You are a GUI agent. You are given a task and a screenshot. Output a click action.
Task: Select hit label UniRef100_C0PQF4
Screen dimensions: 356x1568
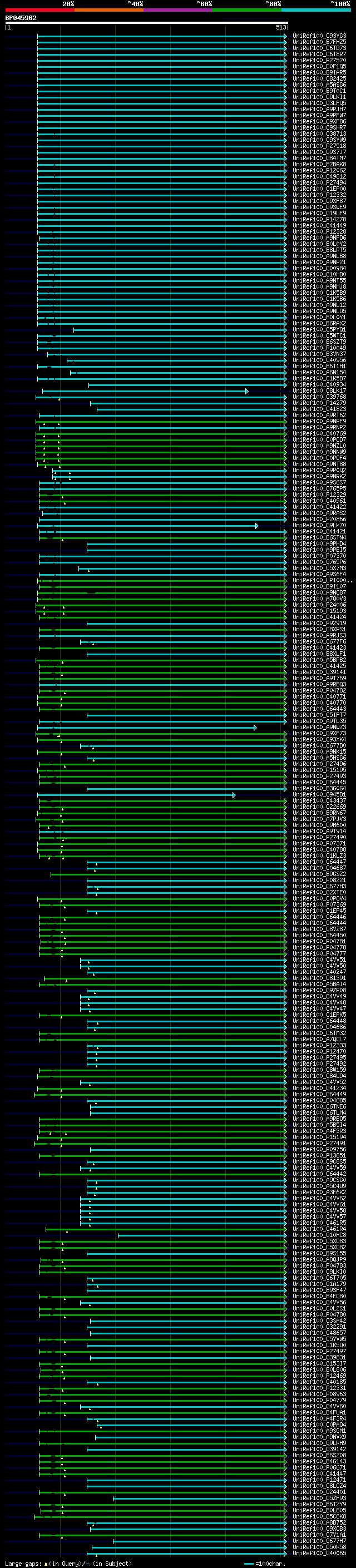[x=319, y=458]
